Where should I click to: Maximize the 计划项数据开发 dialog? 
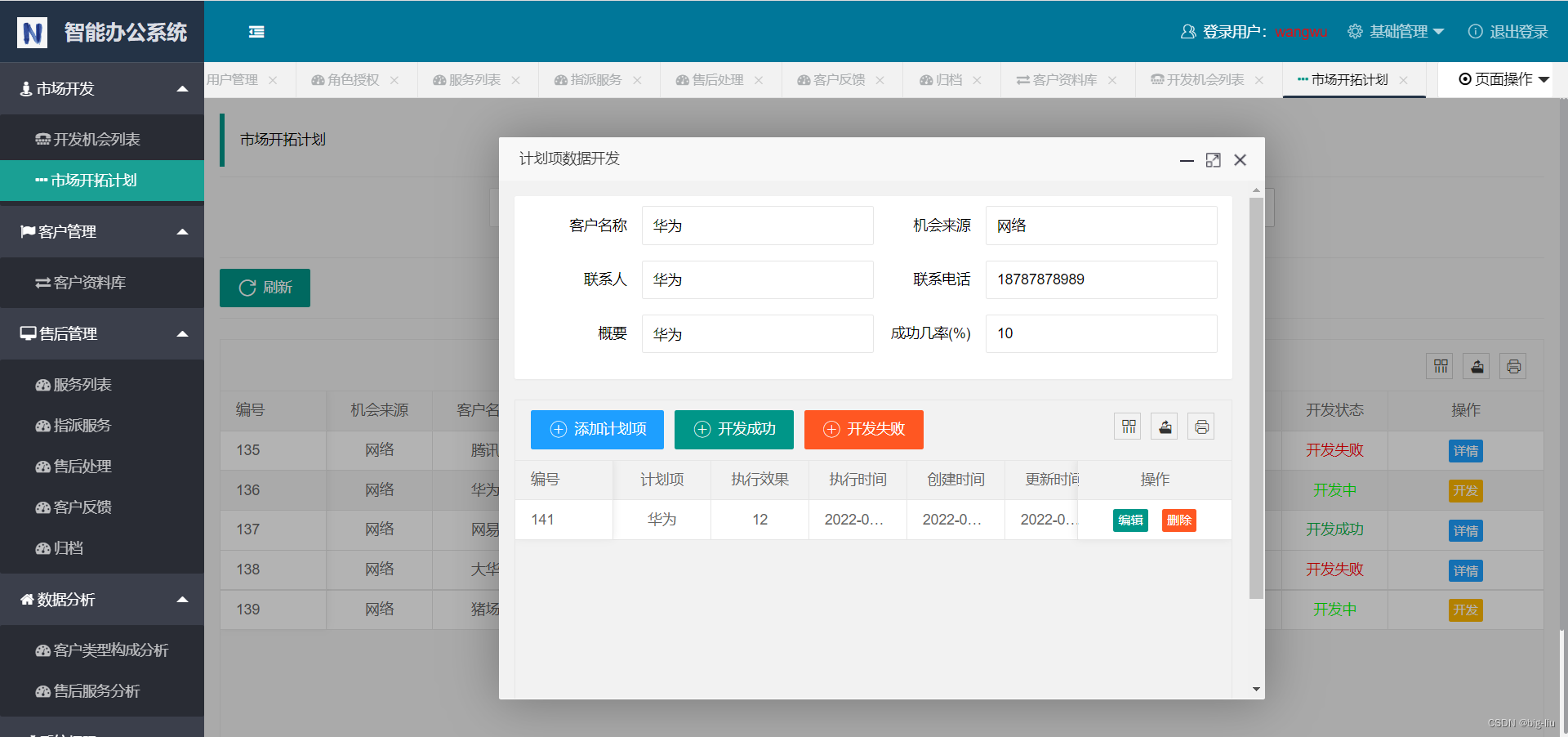1214,160
